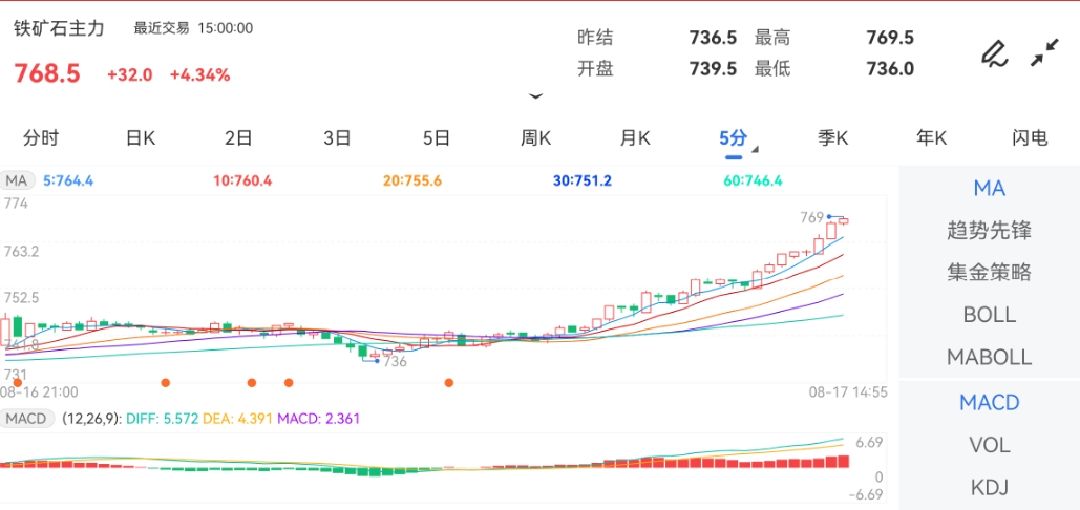The height and width of the screenshot is (510, 1080).
Task: Click the MACD: 2.361 reading
Action: pos(318,418)
